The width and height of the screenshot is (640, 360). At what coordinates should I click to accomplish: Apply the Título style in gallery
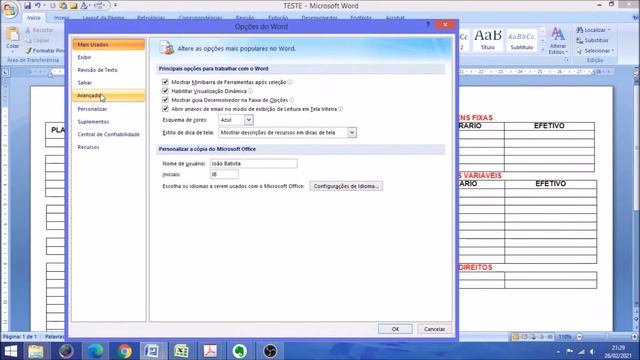488,40
